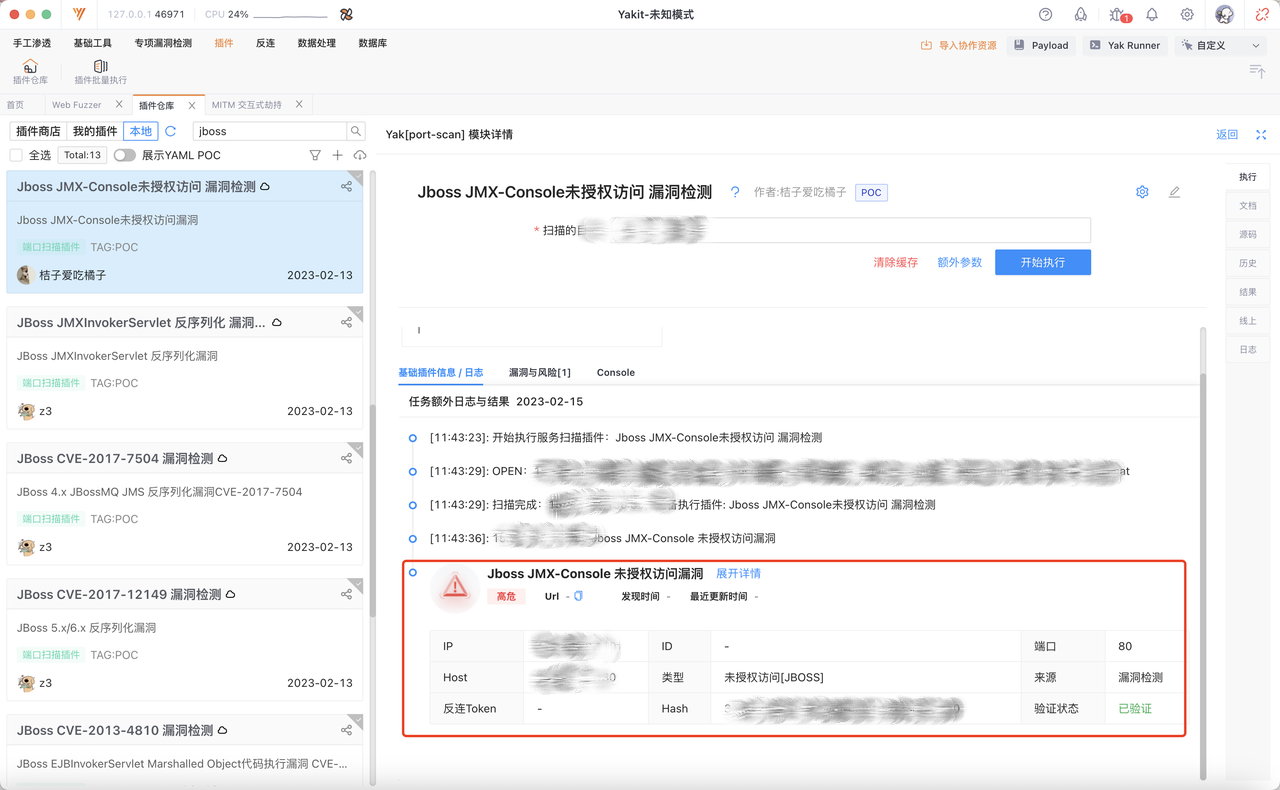
Task: Click the search magnifier in jboss field
Action: click(355, 131)
